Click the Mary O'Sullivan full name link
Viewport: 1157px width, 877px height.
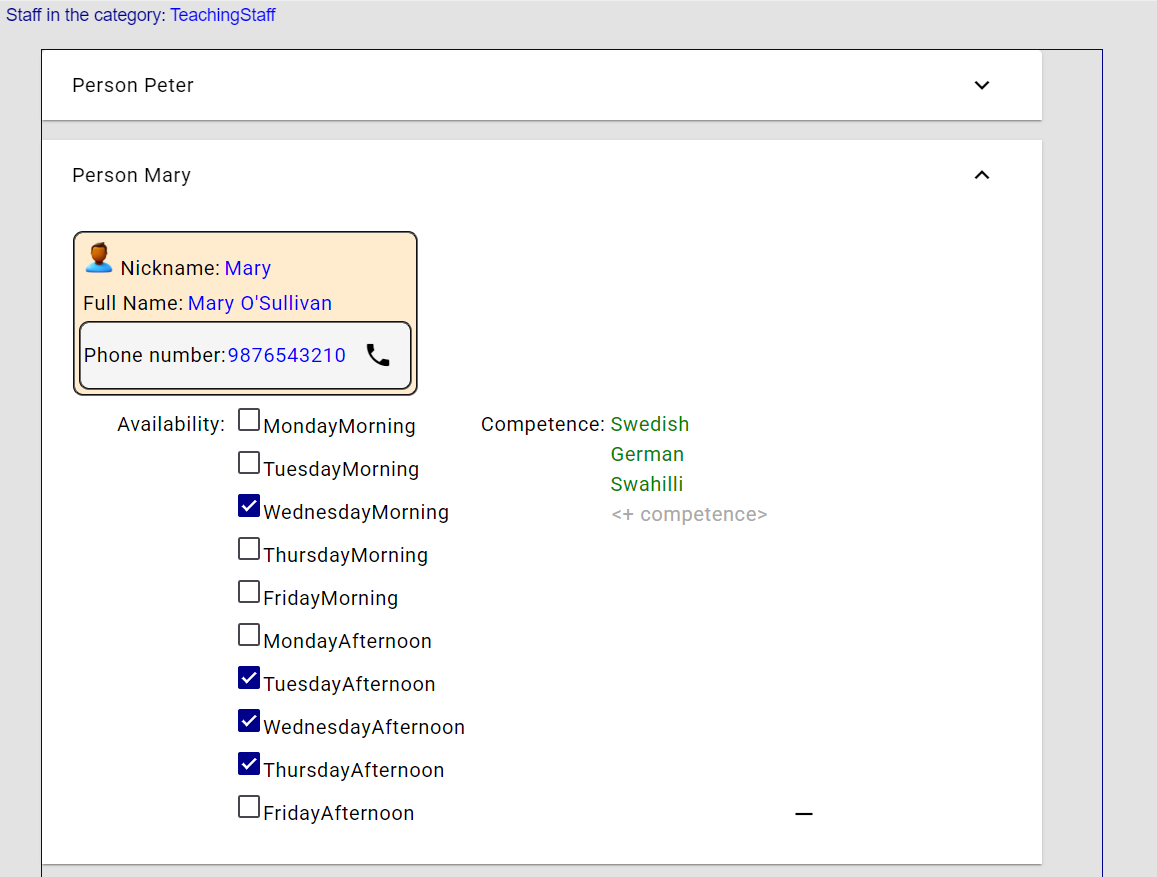pyautogui.click(x=259, y=303)
